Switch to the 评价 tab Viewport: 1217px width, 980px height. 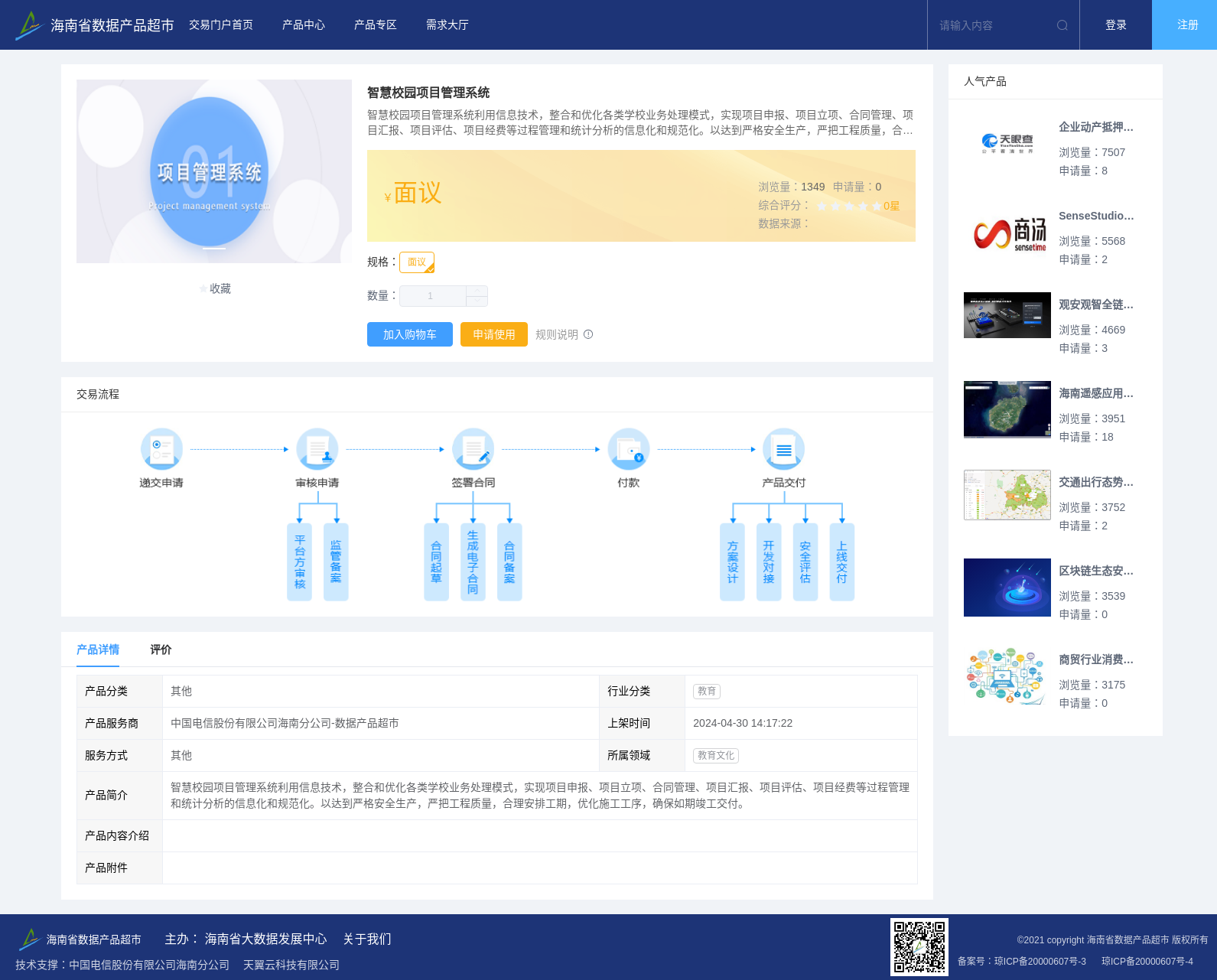(161, 650)
